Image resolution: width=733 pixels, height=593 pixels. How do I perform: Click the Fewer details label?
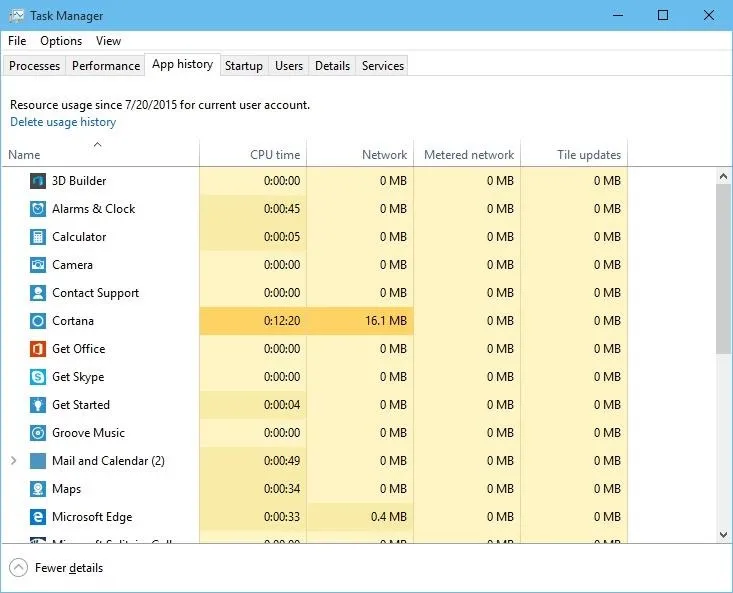point(69,568)
